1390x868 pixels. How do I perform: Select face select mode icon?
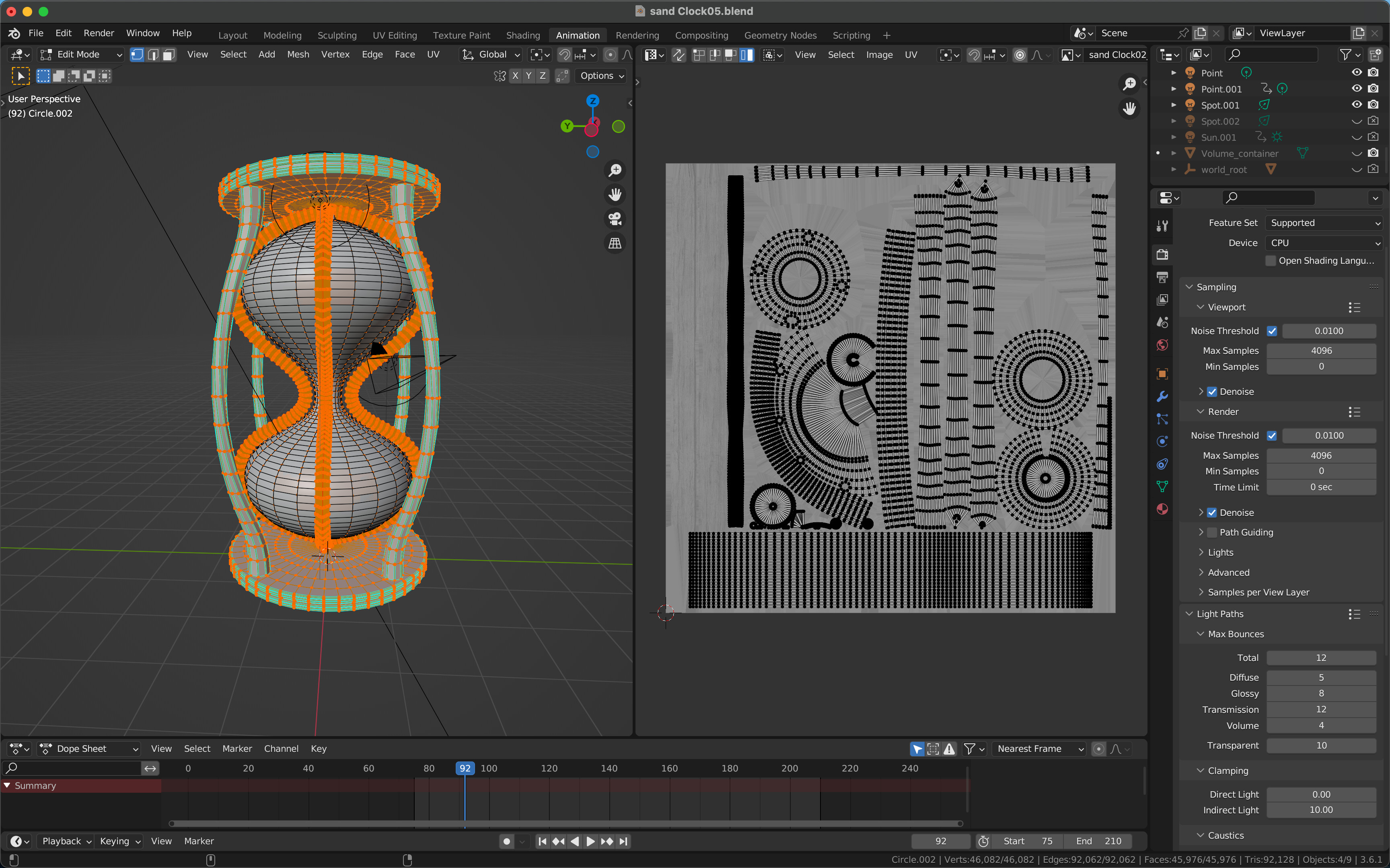(x=169, y=55)
